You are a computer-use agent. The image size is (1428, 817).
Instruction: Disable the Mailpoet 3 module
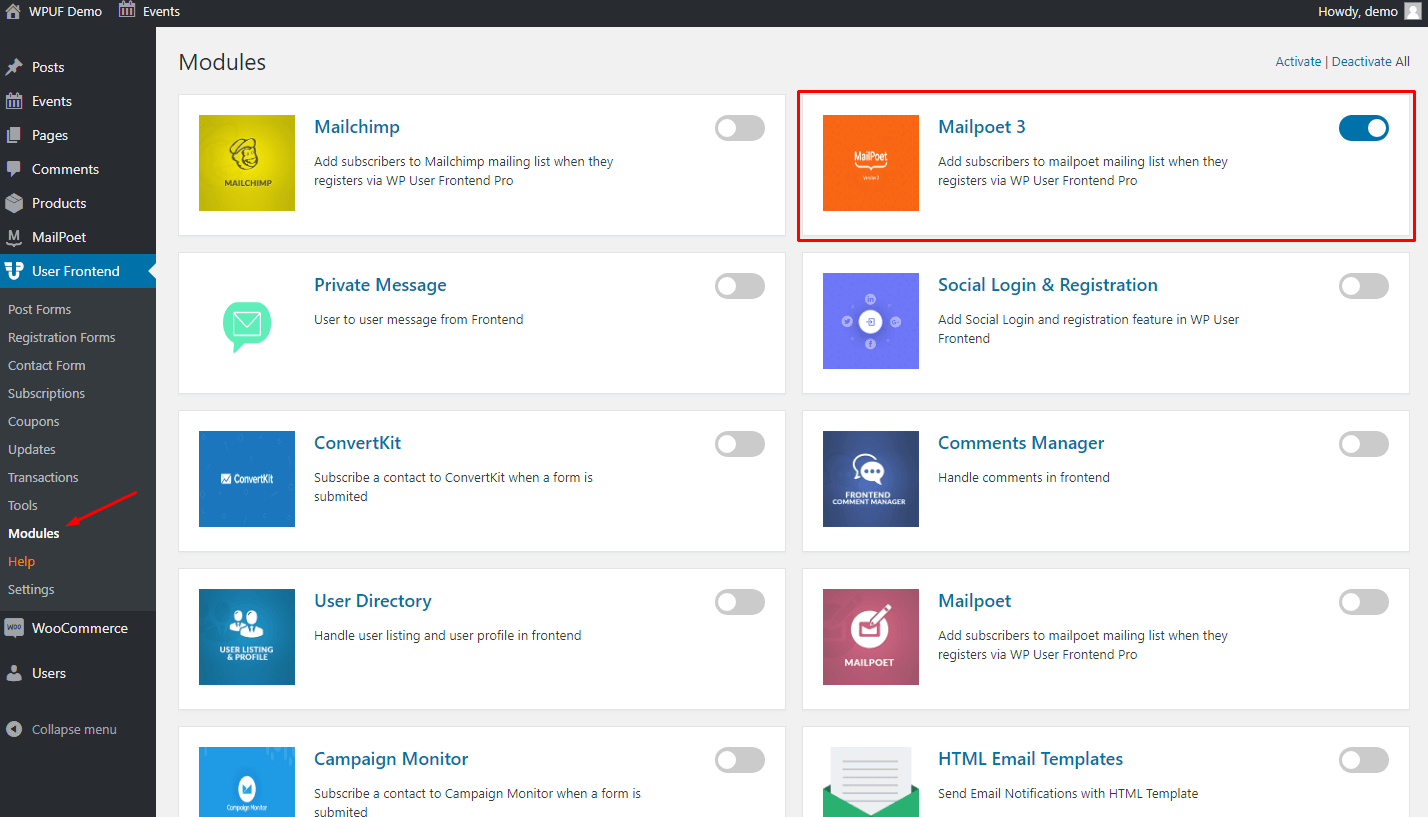pos(1364,128)
